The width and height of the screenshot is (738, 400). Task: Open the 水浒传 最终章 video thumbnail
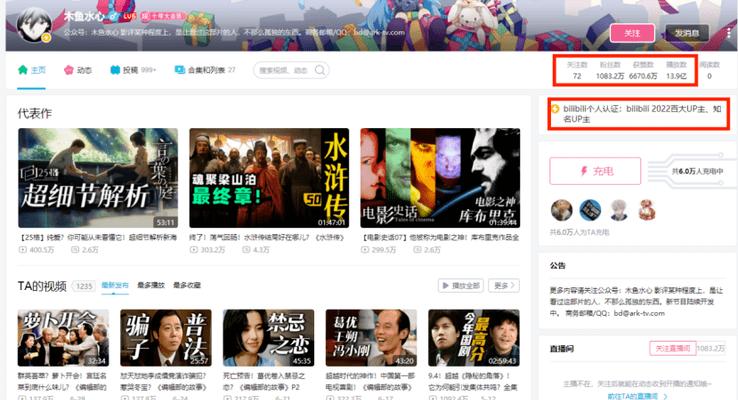[269, 178]
